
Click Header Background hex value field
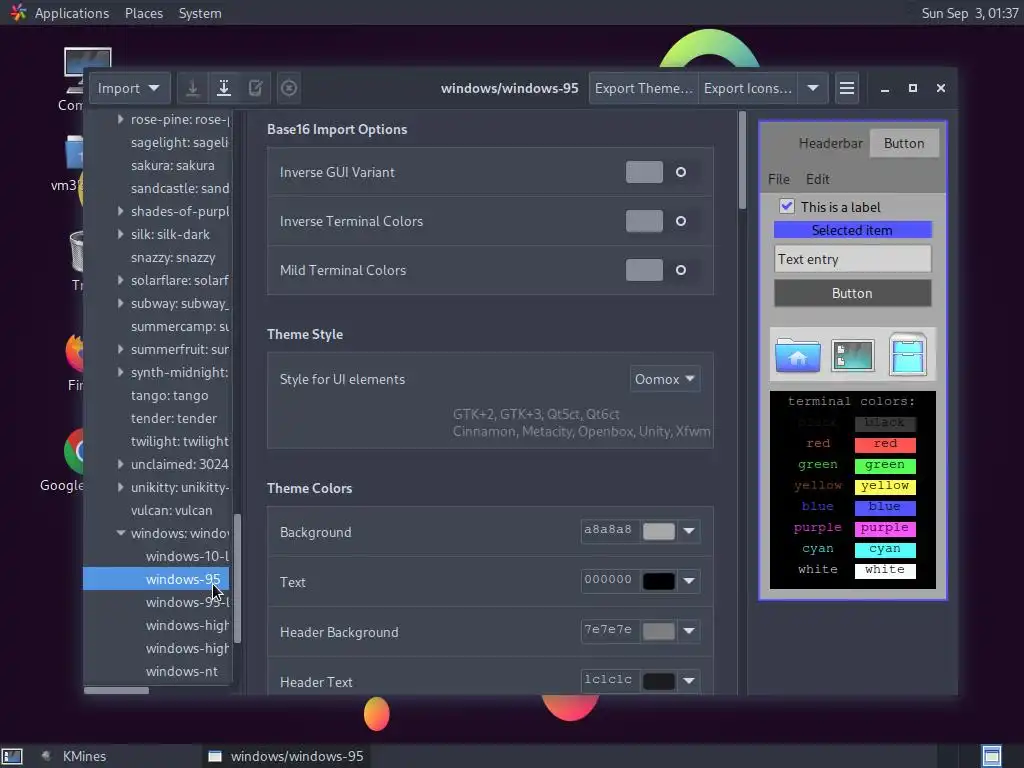coord(609,630)
